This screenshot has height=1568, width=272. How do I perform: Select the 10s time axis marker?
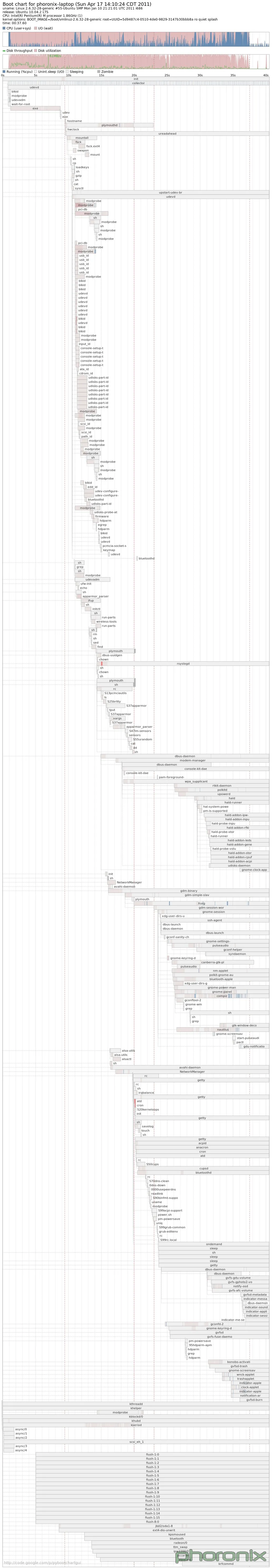68,75
